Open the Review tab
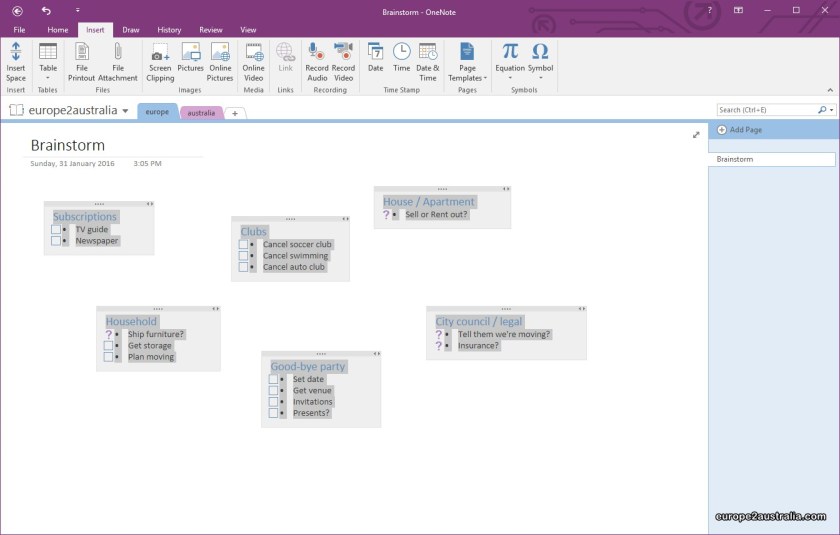 (x=211, y=30)
